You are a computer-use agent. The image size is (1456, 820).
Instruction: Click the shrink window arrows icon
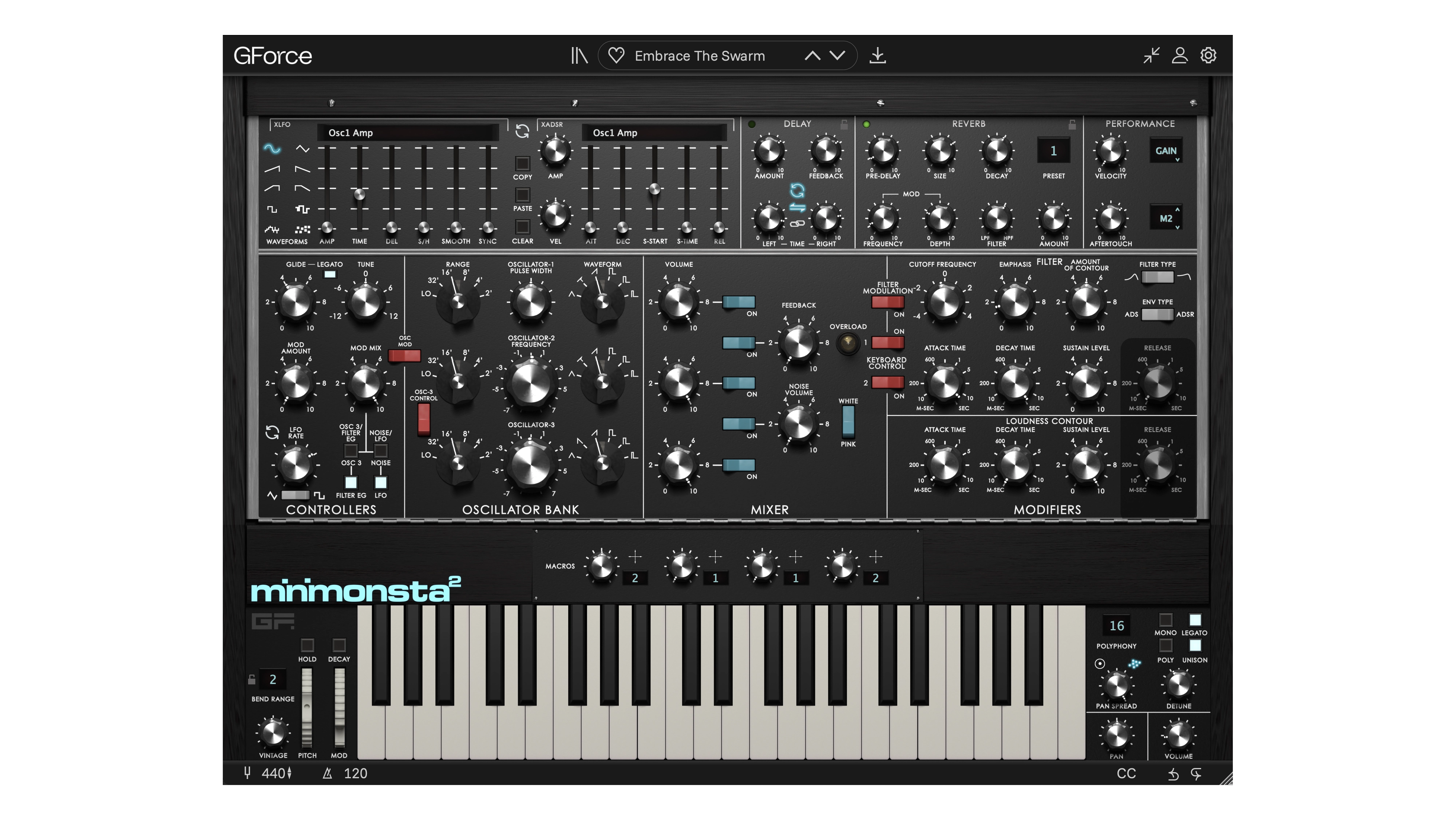click(x=1151, y=55)
